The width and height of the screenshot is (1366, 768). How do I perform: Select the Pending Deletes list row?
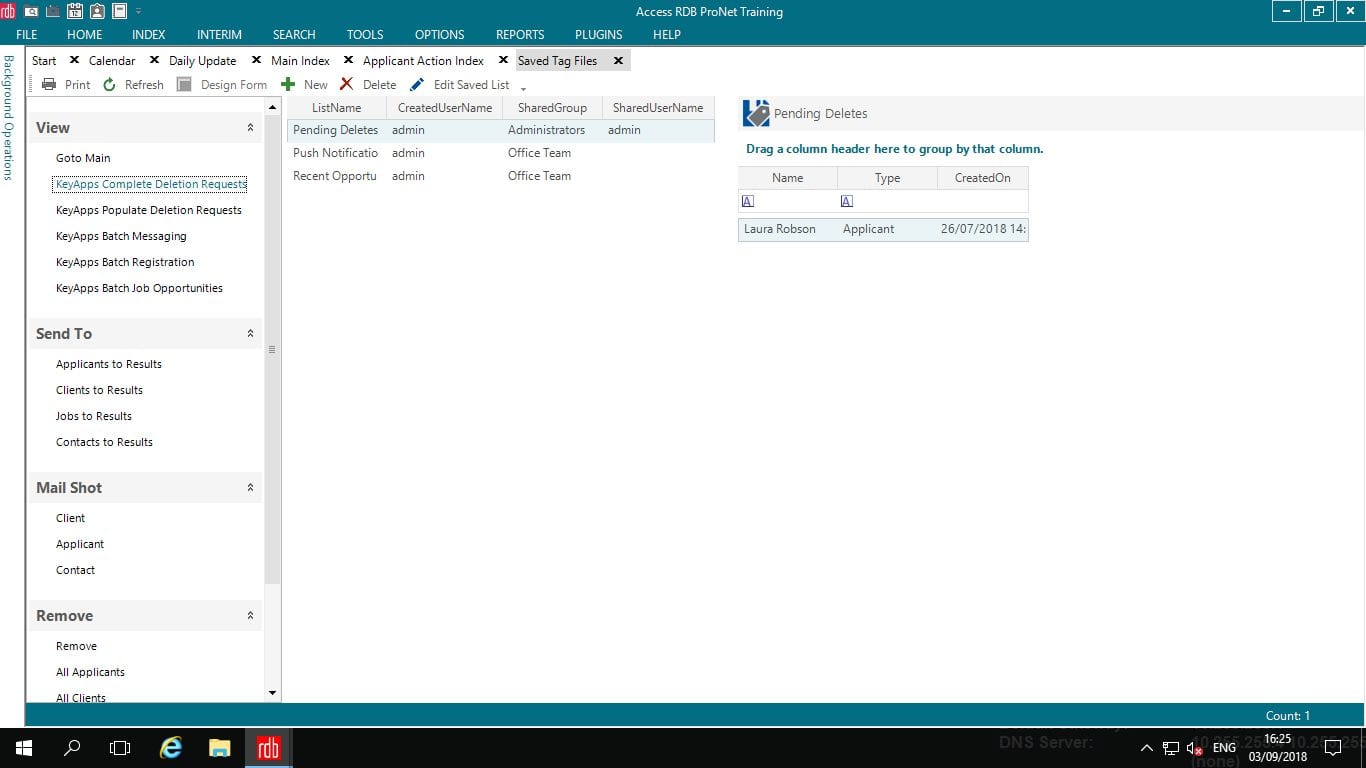(x=500, y=130)
